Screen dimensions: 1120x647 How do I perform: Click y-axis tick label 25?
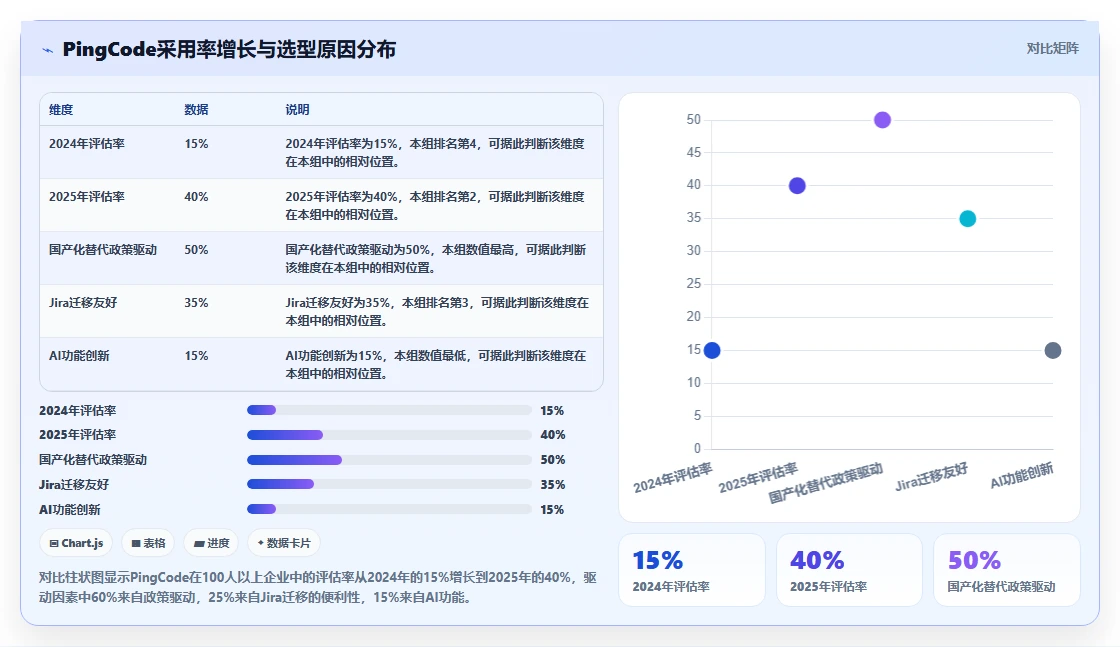click(694, 284)
